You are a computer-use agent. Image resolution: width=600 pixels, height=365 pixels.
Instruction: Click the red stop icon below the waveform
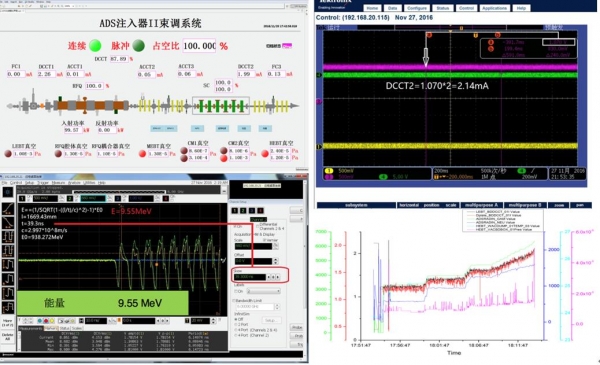click(46, 321)
